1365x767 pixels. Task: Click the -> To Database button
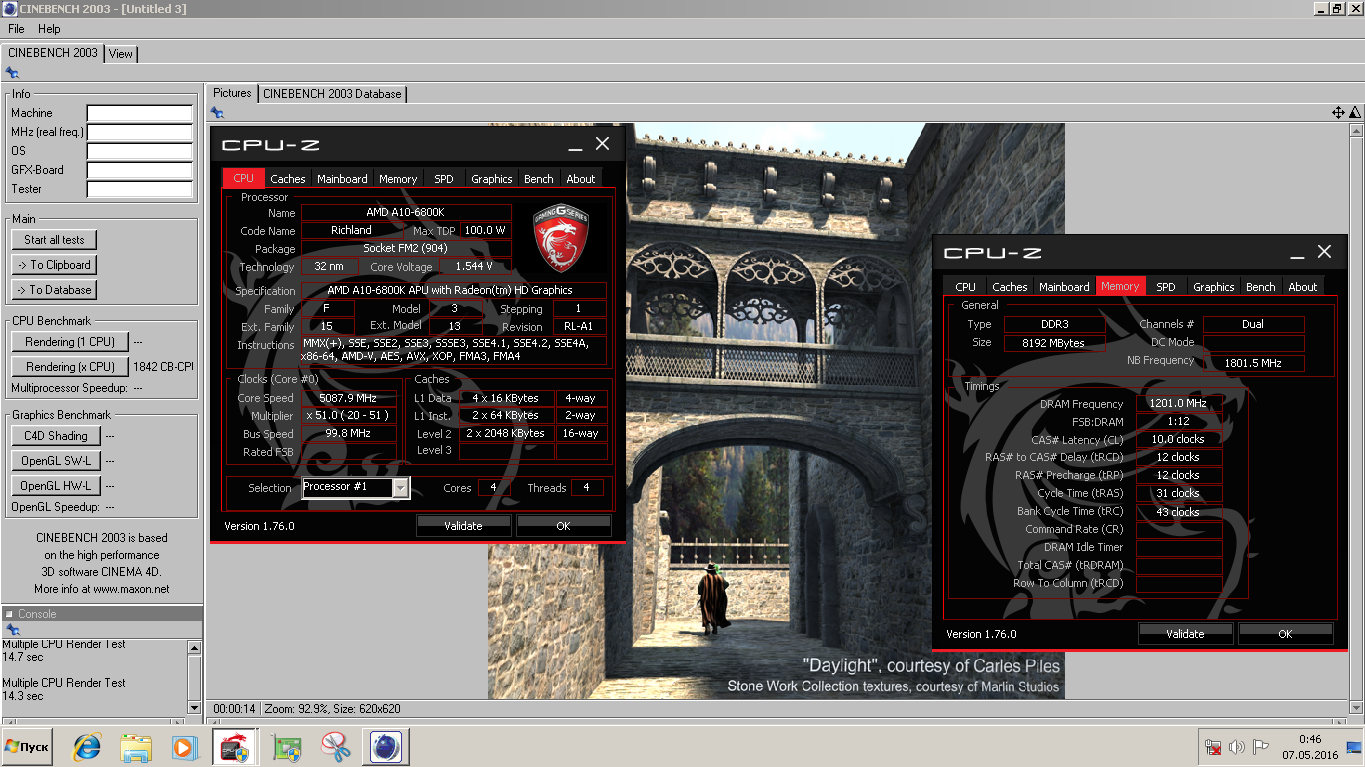[x=54, y=290]
